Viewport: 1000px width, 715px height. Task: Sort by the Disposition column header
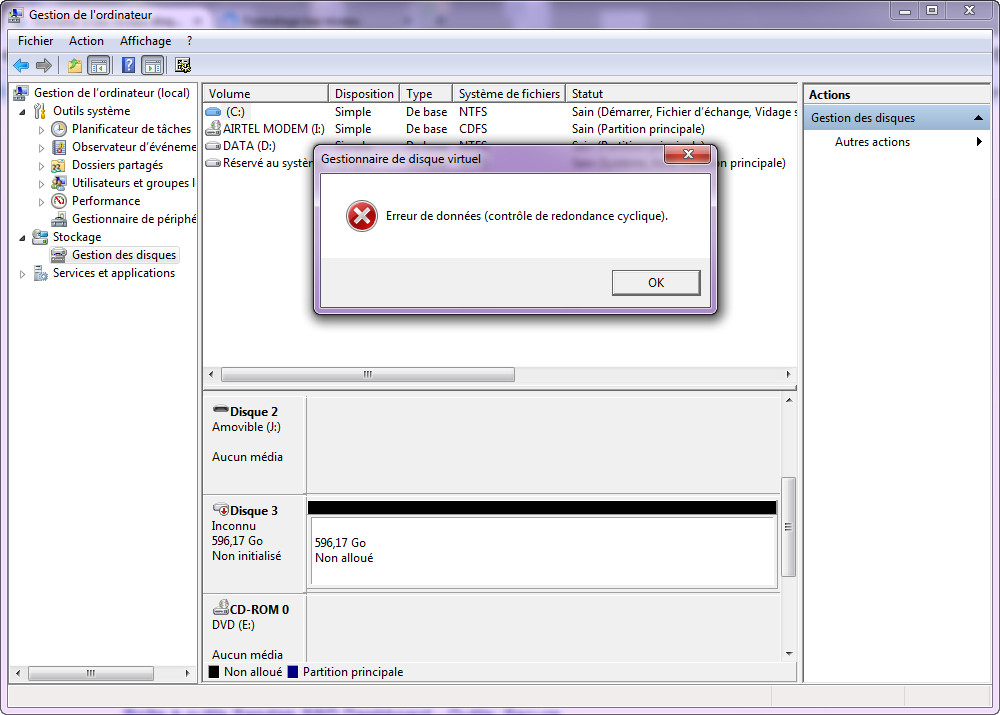(x=364, y=94)
